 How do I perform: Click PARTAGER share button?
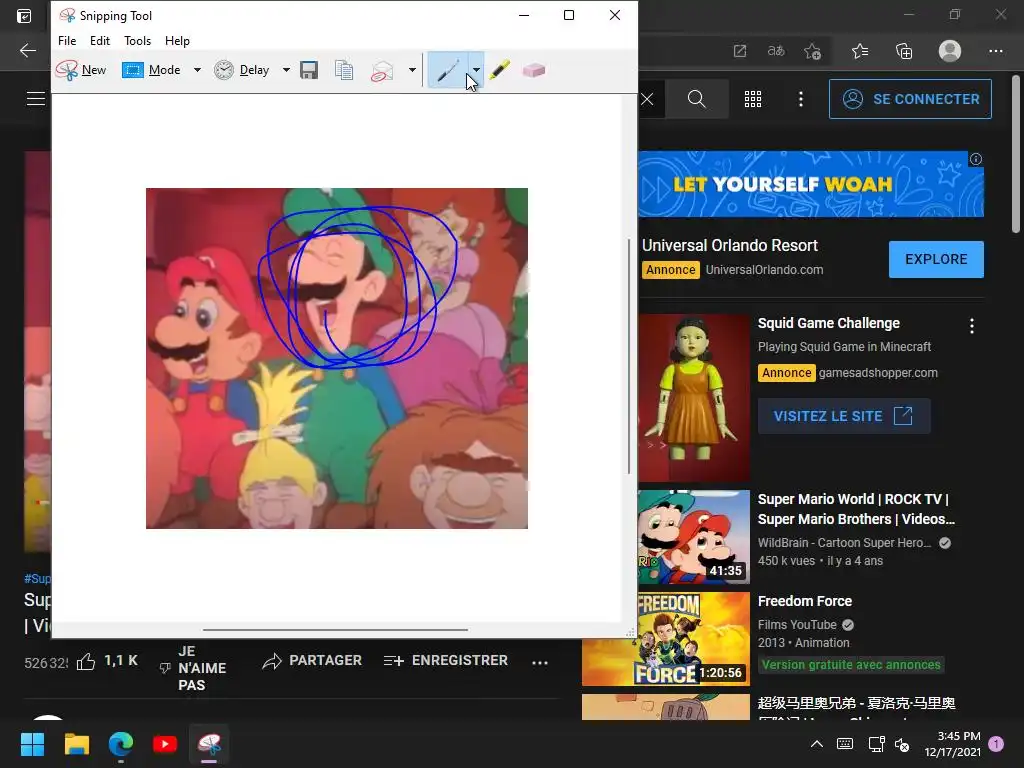click(312, 661)
